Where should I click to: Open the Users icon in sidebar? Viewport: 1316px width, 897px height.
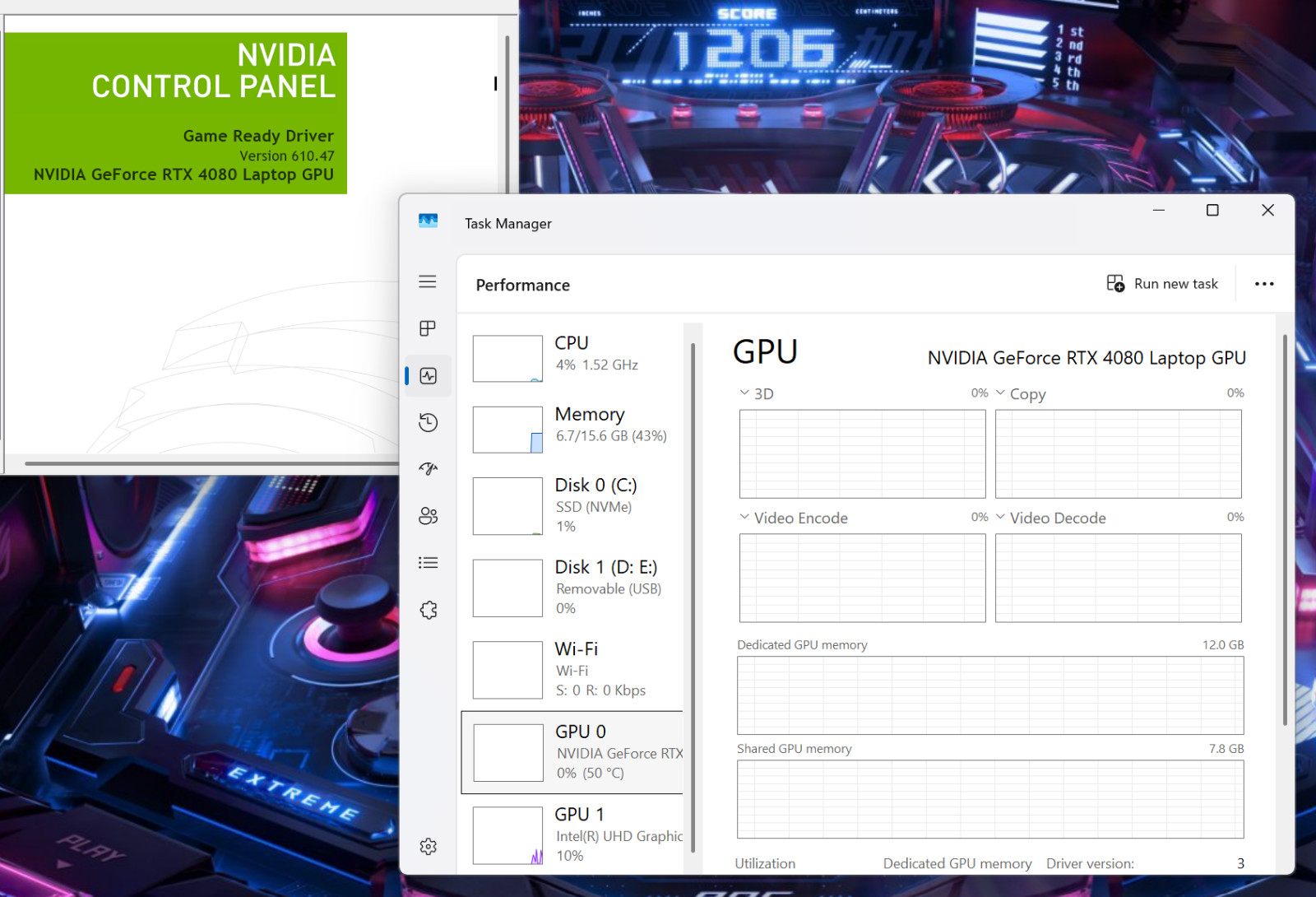click(428, 516)
